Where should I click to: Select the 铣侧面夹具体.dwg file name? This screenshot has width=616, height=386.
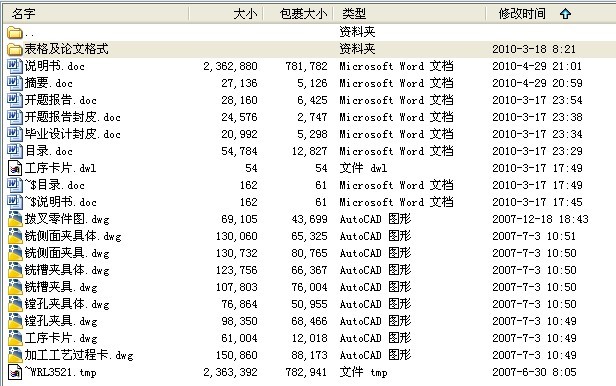pyautogui.click(x=73, y=236)
